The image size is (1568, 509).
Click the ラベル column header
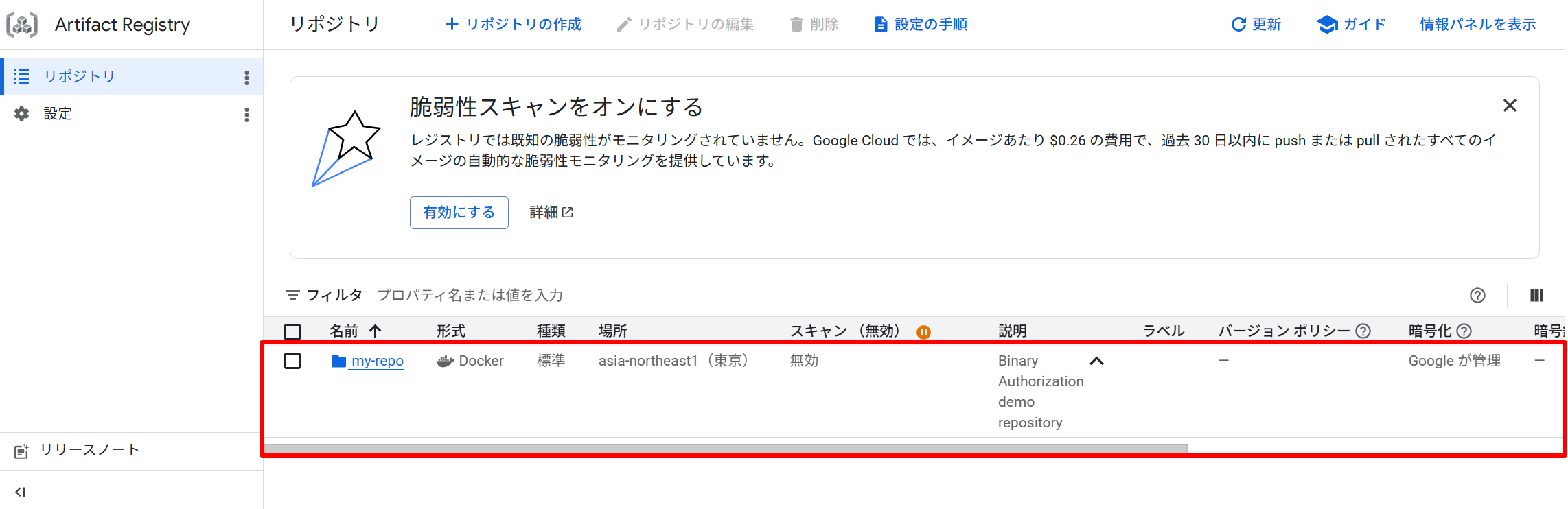(1164, 331)
